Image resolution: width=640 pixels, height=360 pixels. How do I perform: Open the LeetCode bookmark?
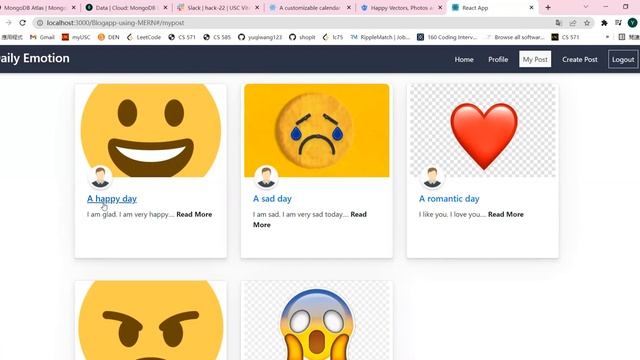click(144, 37)
